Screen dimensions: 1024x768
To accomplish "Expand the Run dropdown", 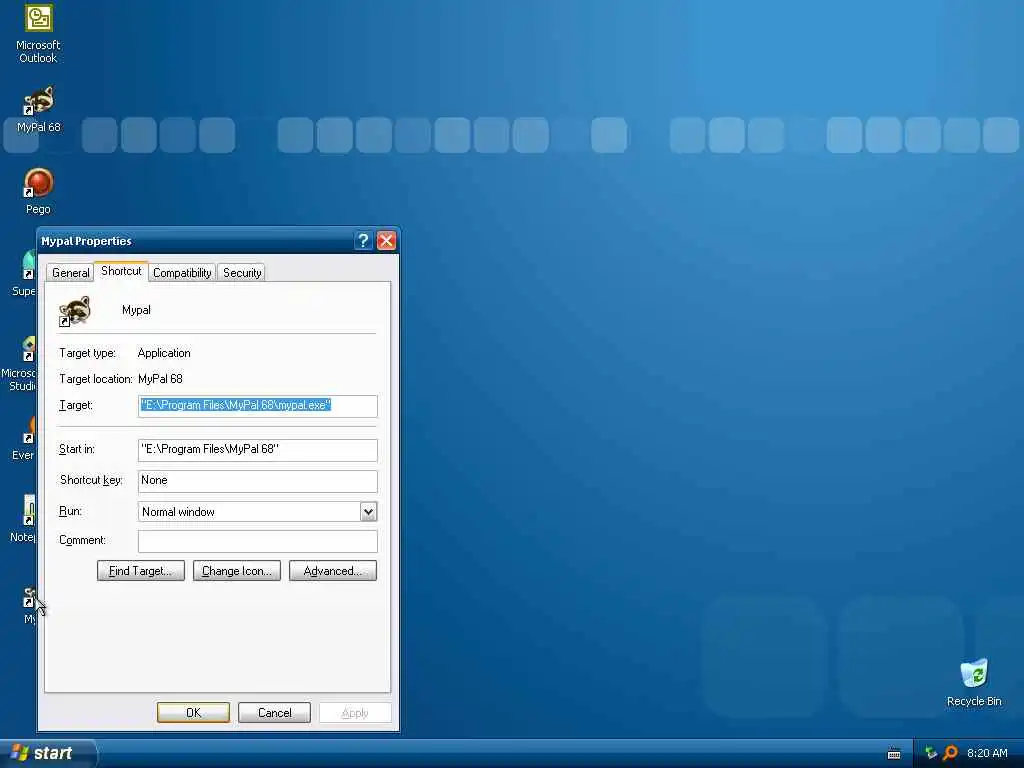I will click(x=368, y=512).
